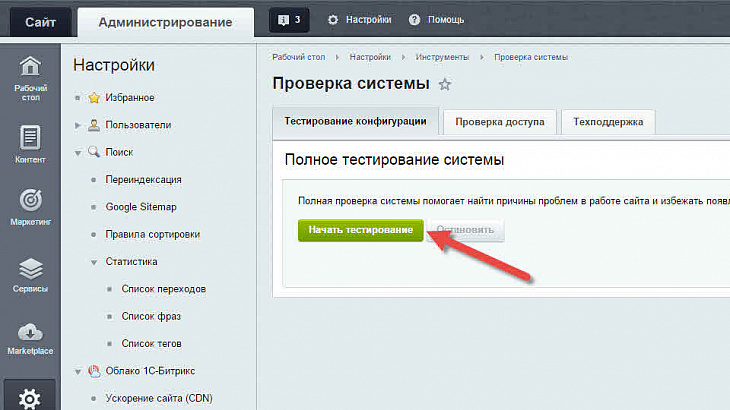Click the question mark help icon

414,20
